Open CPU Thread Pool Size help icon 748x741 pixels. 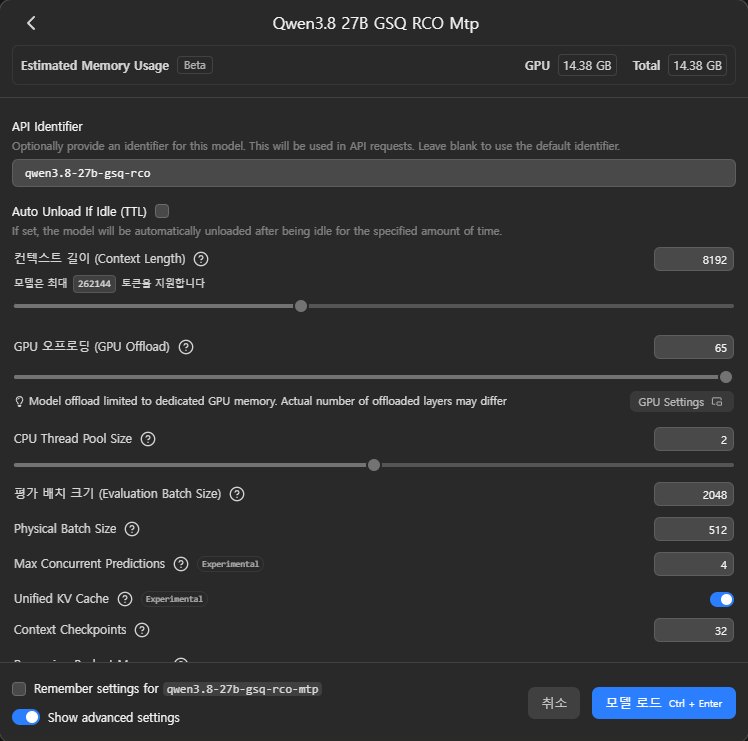(148, 439)
